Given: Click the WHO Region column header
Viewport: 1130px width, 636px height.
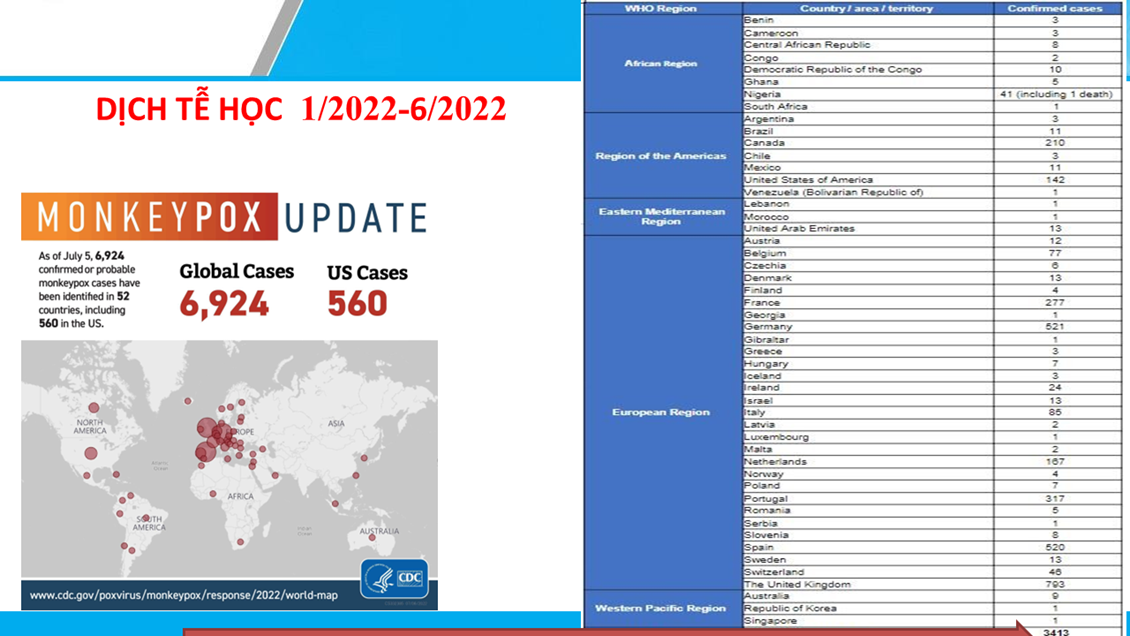Looking at the screenshot, I should coord(660,8).
